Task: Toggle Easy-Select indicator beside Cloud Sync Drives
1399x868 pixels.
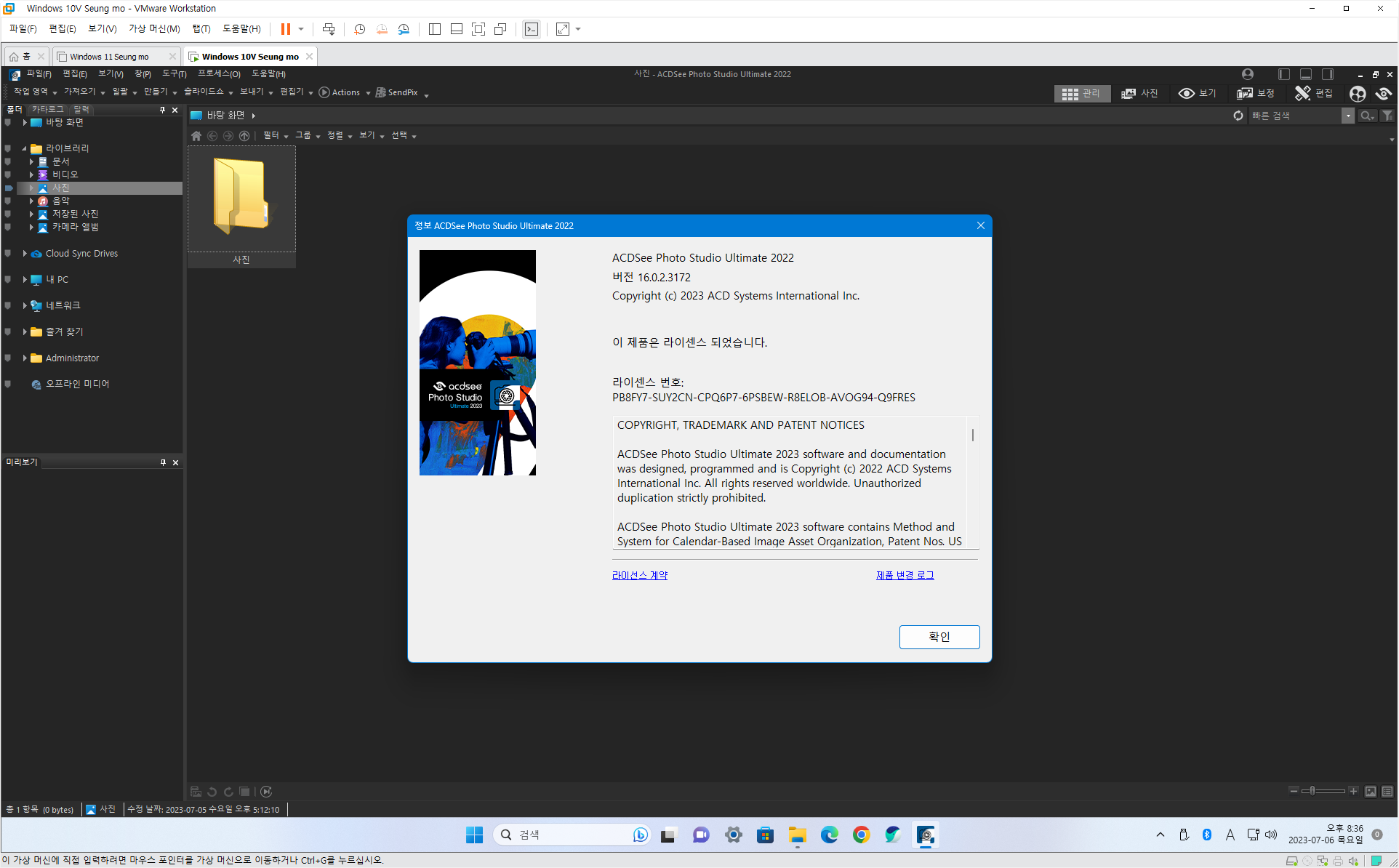Action: click(8, 254)
